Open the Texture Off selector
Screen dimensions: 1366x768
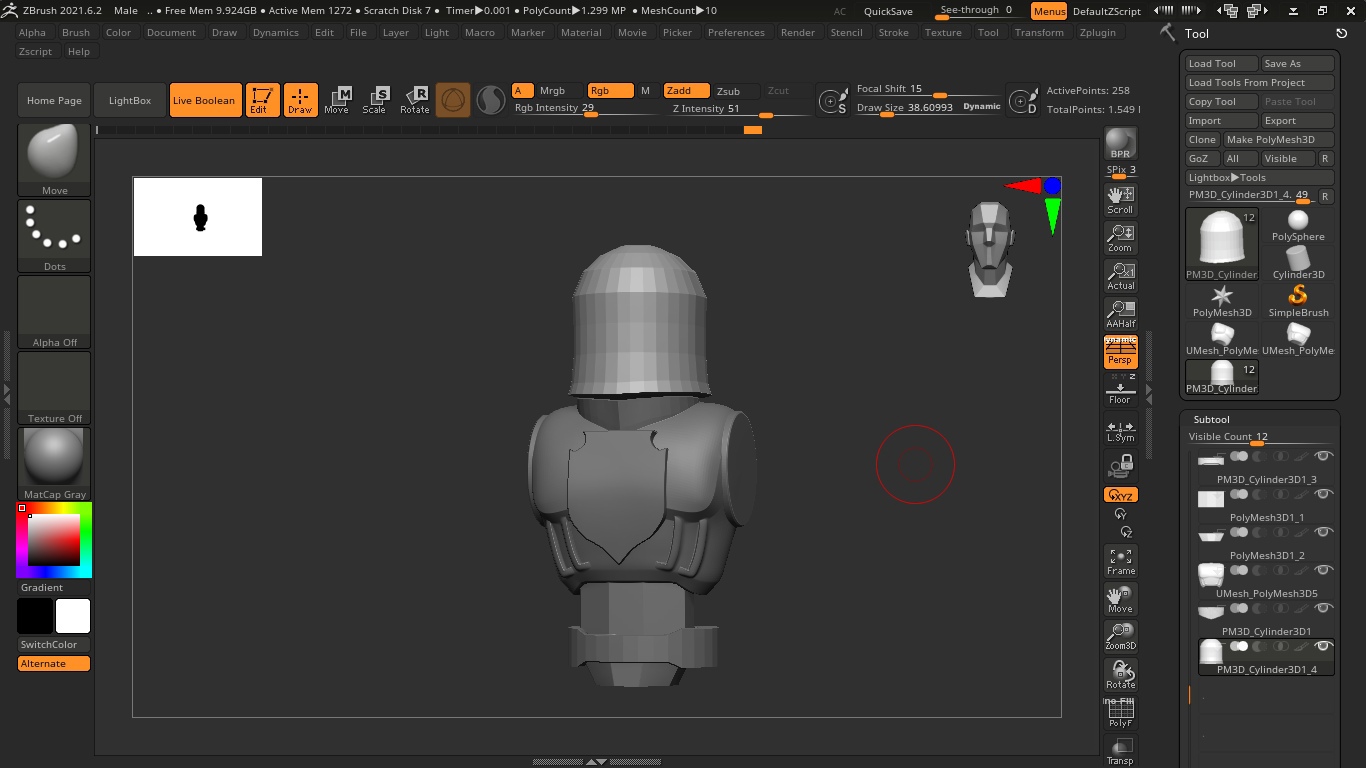click(x=54, y=387)
